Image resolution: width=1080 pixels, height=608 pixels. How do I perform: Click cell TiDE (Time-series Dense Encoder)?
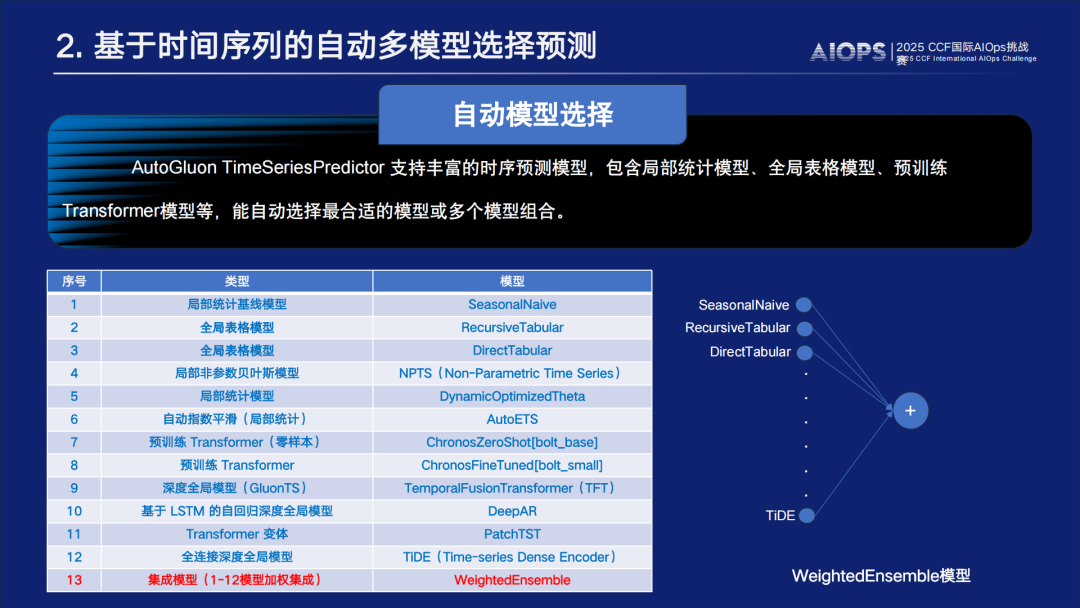(x=512, y=557)
